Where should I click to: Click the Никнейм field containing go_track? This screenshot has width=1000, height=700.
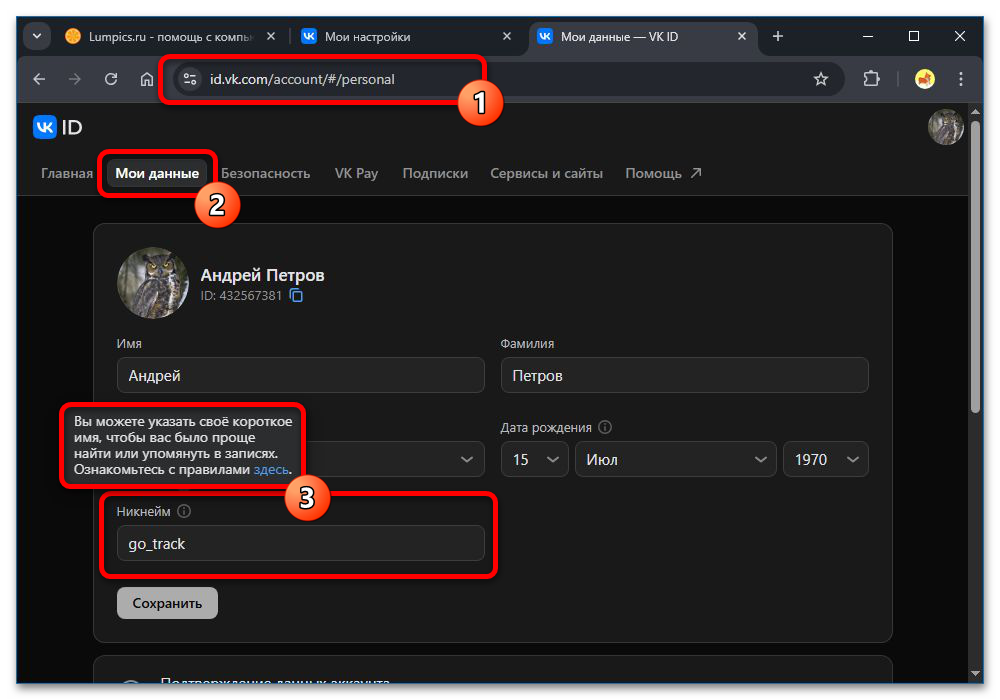click(x=300, y=544)
